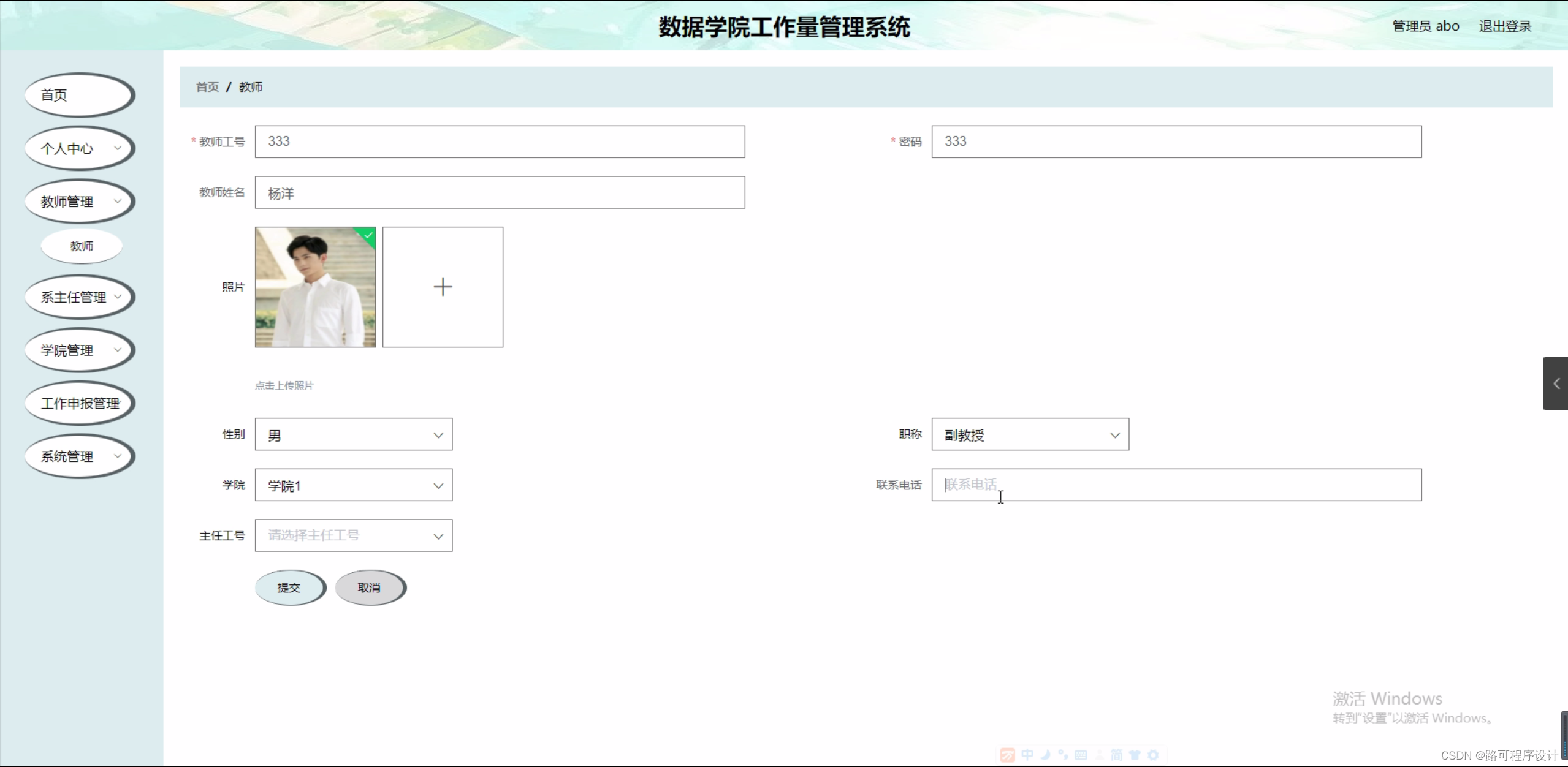Open the collapsed right side panel arrow
This screenshot has height=767, width=1568.
tap(1556, 383)
